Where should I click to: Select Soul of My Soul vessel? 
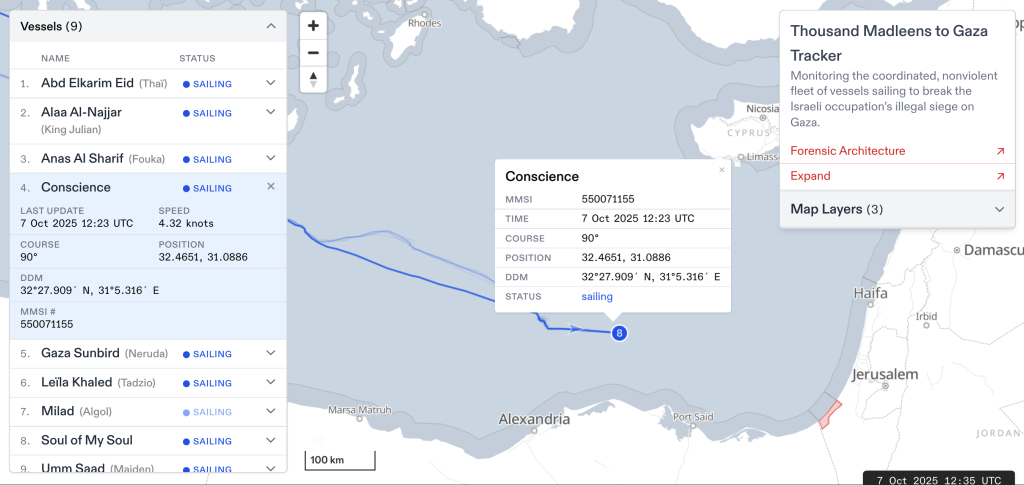[87, 440]
